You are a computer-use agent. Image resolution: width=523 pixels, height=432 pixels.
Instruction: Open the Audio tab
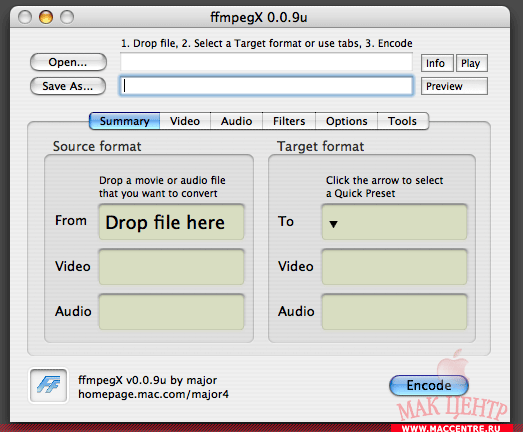coord(236,121)
